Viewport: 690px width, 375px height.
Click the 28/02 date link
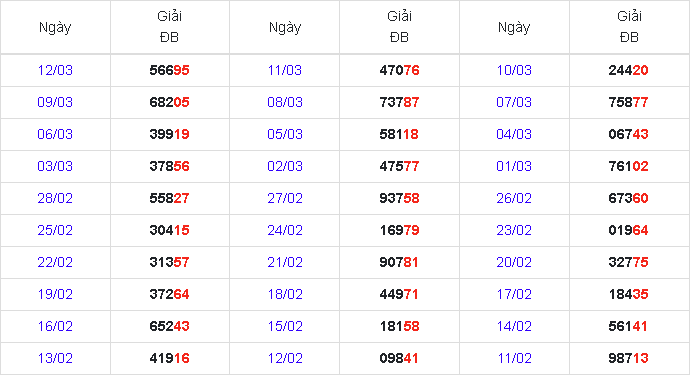tap(55, 198)
